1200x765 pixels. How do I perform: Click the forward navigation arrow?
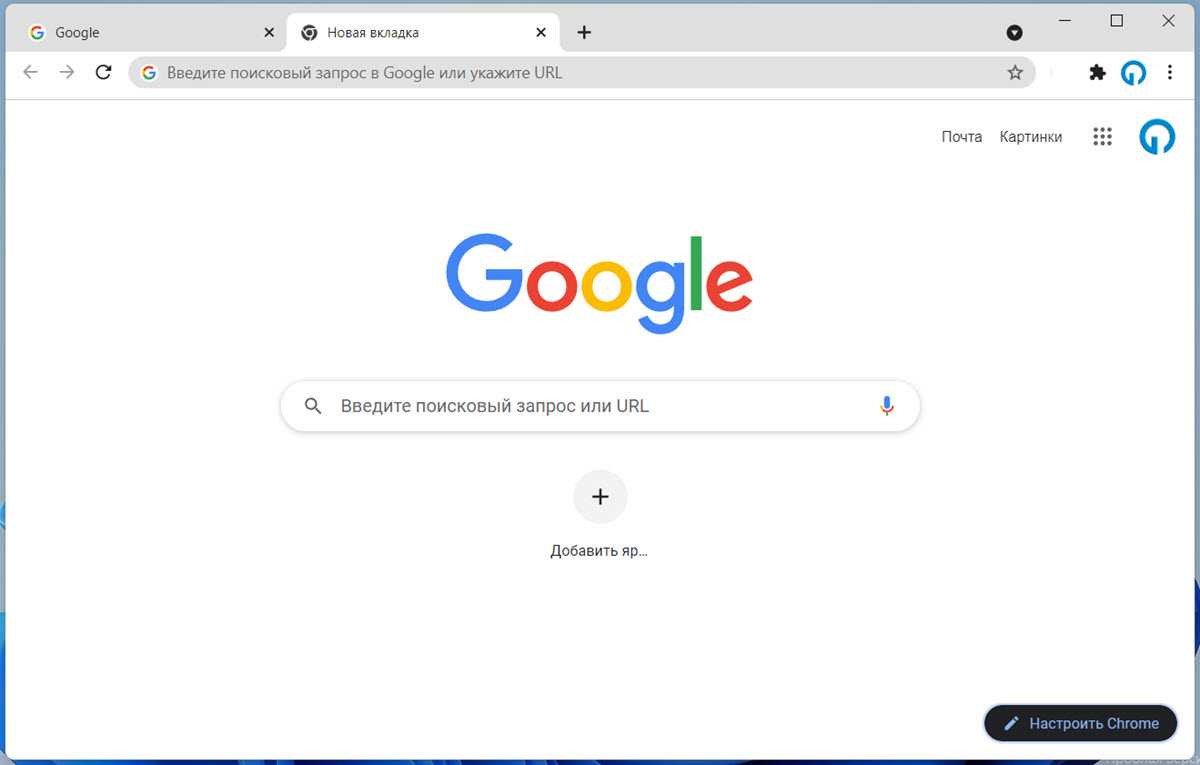(x=67, y=72)
